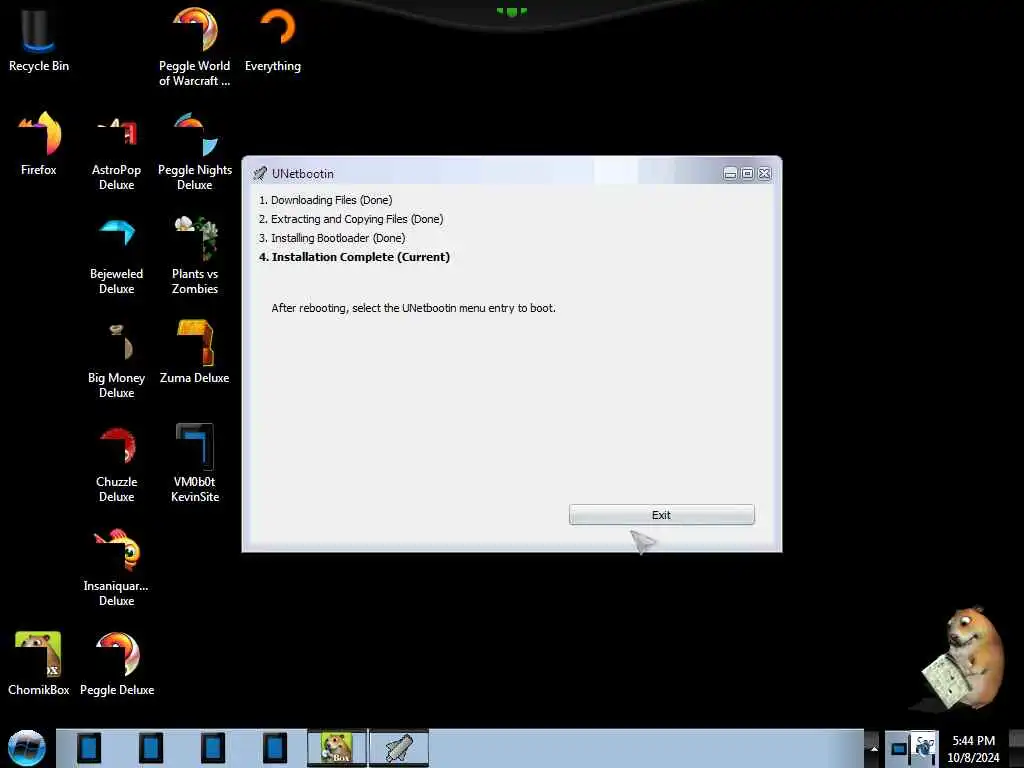
Task: Click '2. Extracting and Copying Files (Done)' text
Action: [351, 219]
